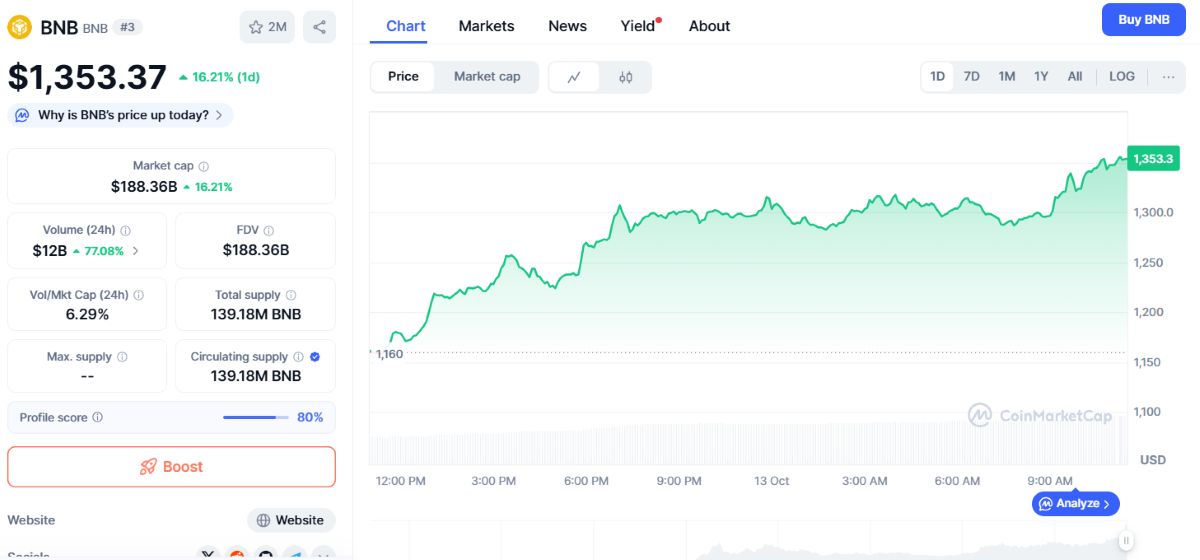This screenshot has width=1200, height=560.
Task: Select 1D time range
Action: click(x=937, y=76)
